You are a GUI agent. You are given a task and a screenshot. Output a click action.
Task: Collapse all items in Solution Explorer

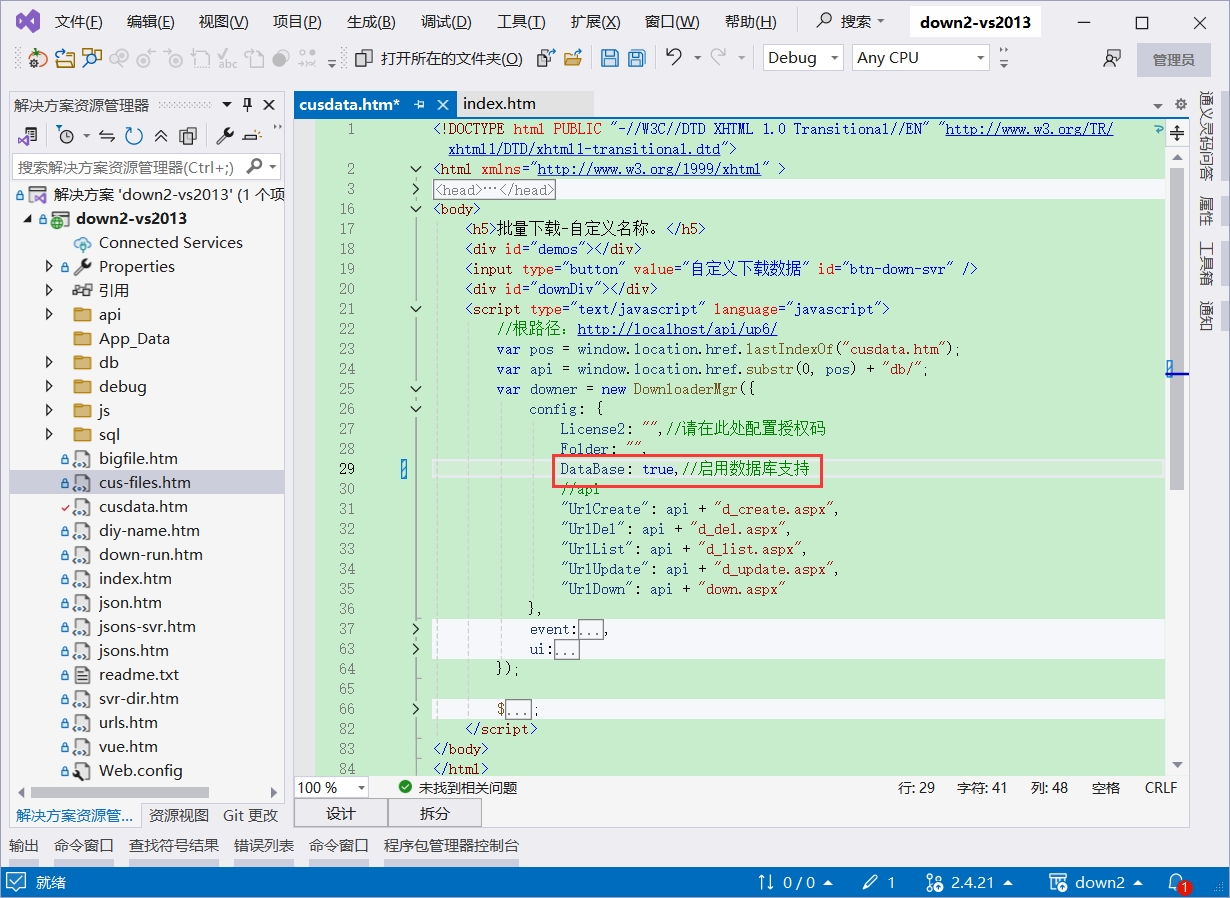click(161, 136)
